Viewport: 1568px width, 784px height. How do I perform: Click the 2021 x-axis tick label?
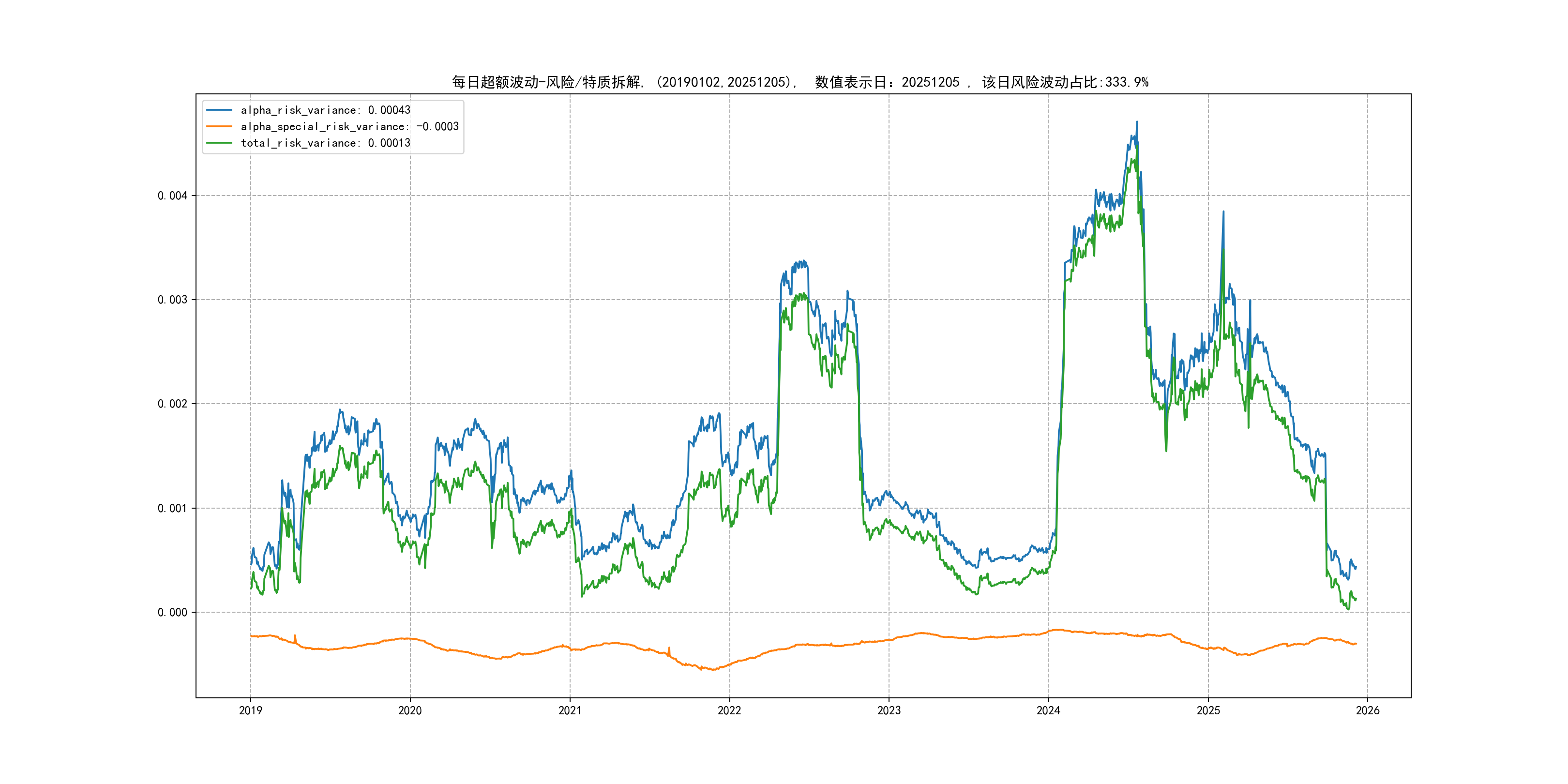point(570,710)
